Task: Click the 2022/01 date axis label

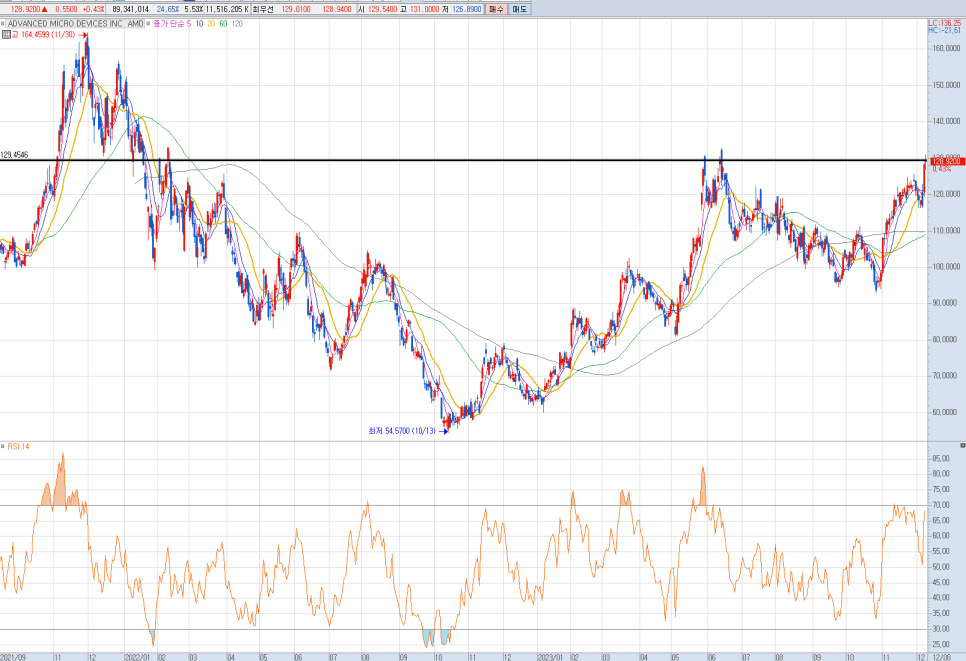Action: point(137,657)
